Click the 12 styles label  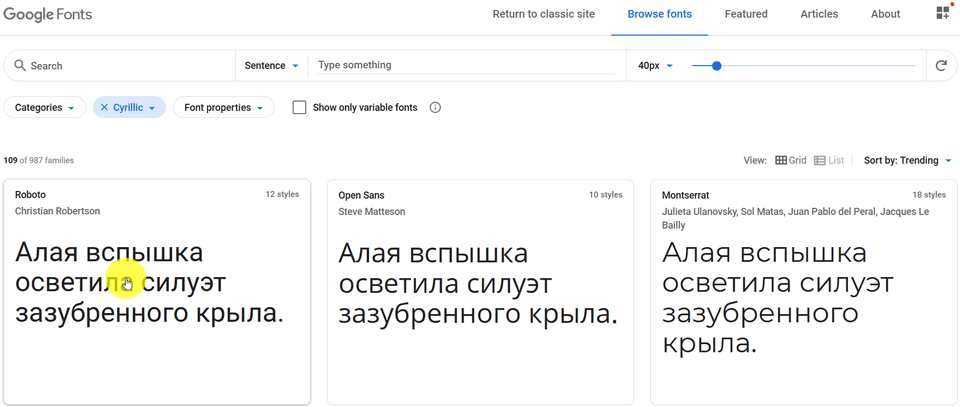tap(282, 195)
